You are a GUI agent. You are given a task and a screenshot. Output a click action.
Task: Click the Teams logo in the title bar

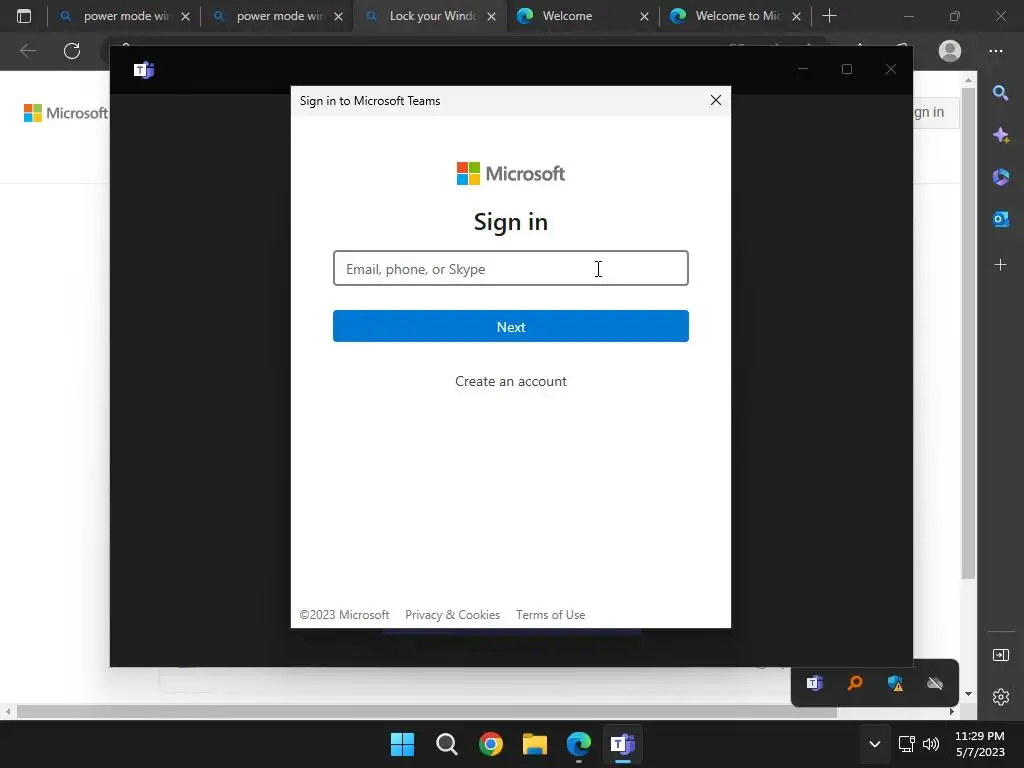click(144, 70)
